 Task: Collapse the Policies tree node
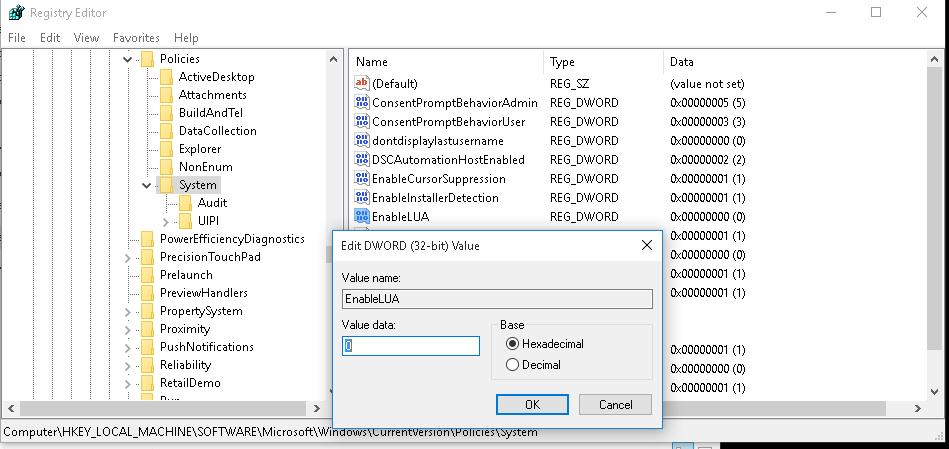pyautogui.click(x=128, y=59)
